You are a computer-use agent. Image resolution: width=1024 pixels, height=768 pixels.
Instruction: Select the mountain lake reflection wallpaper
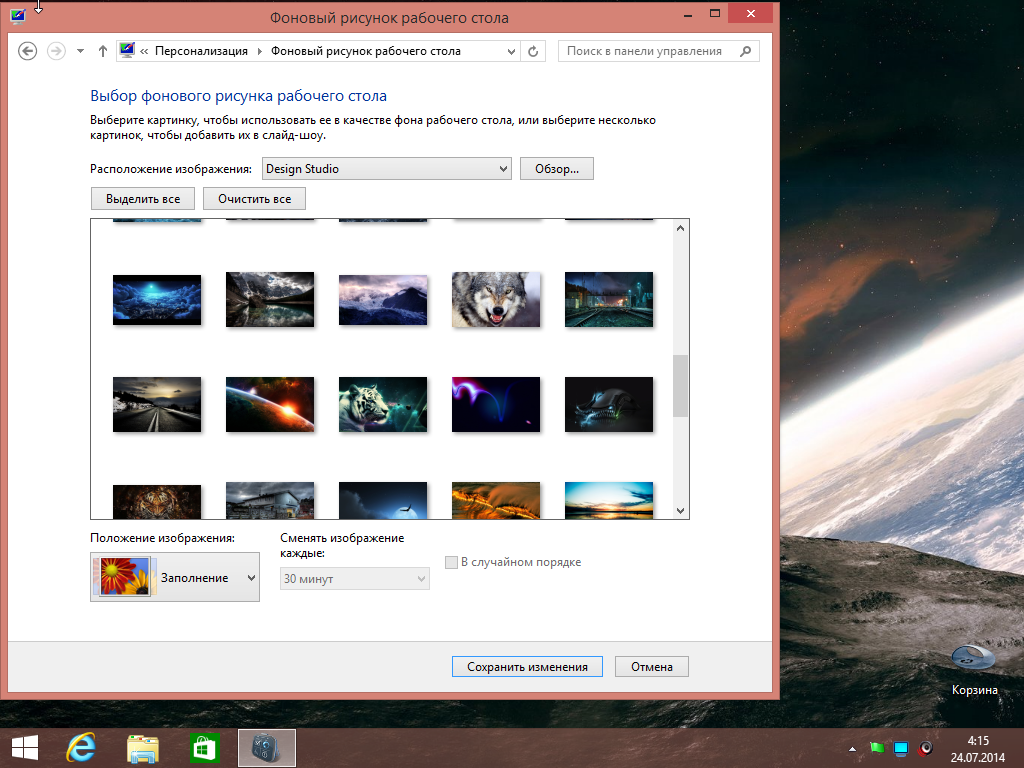point(270,299)
